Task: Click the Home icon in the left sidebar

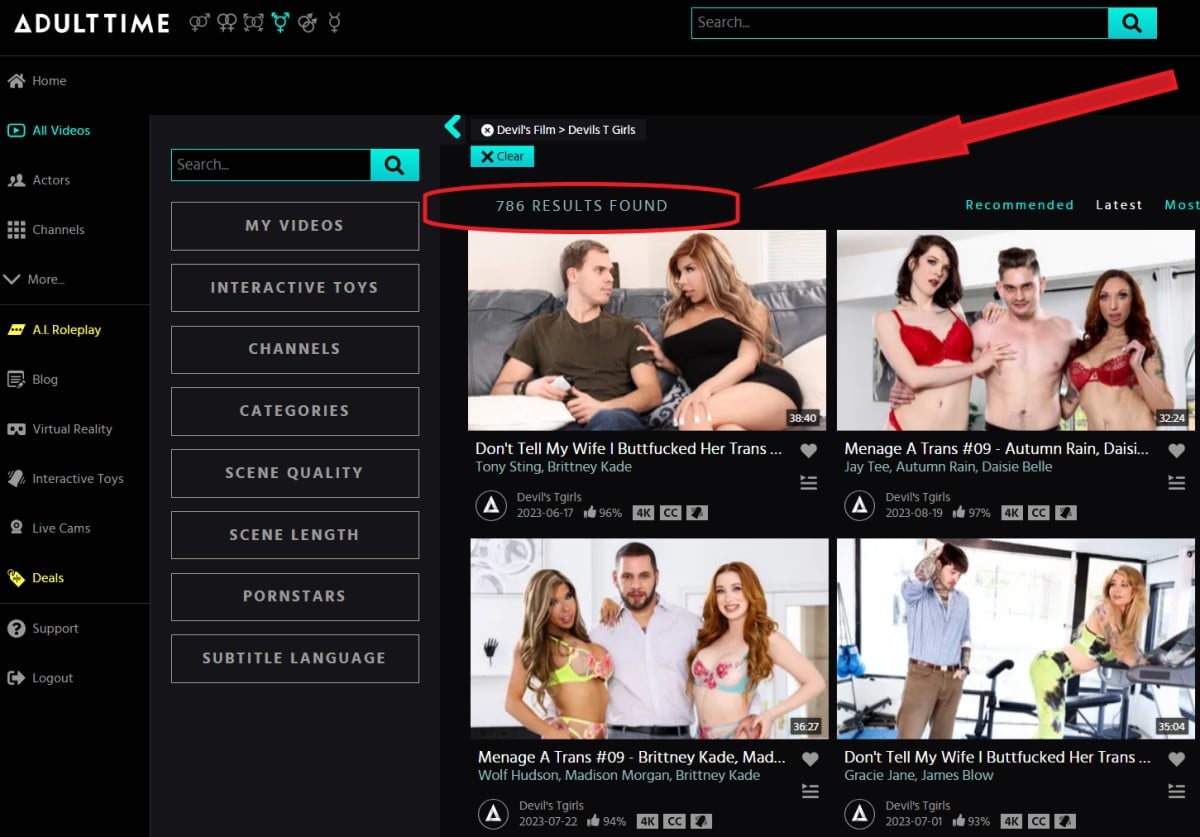Action: pyautogui.click(x=16, y=81)
